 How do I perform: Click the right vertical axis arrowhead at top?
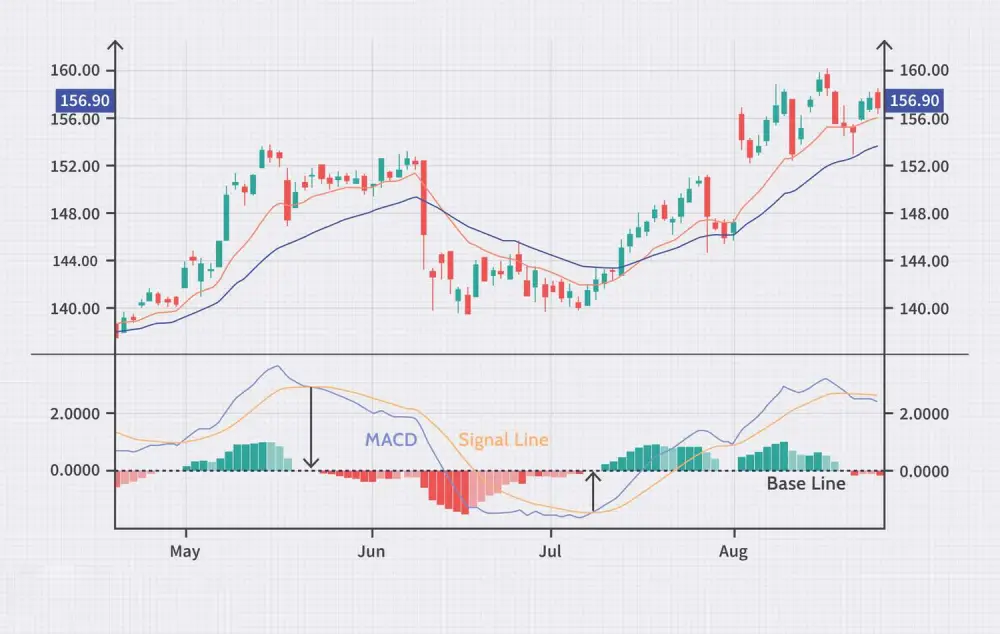click(883, 47)
